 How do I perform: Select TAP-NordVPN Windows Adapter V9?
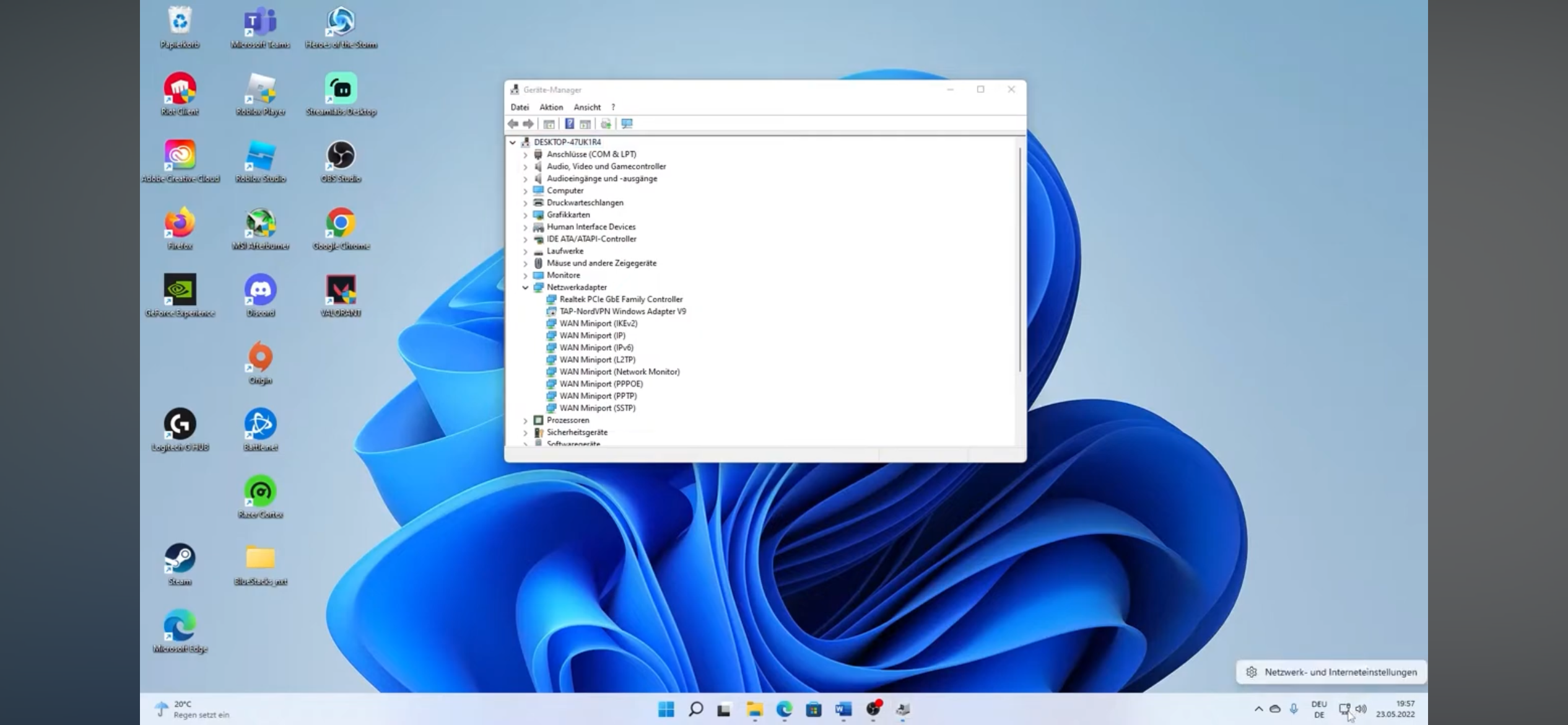coord(622,312)
